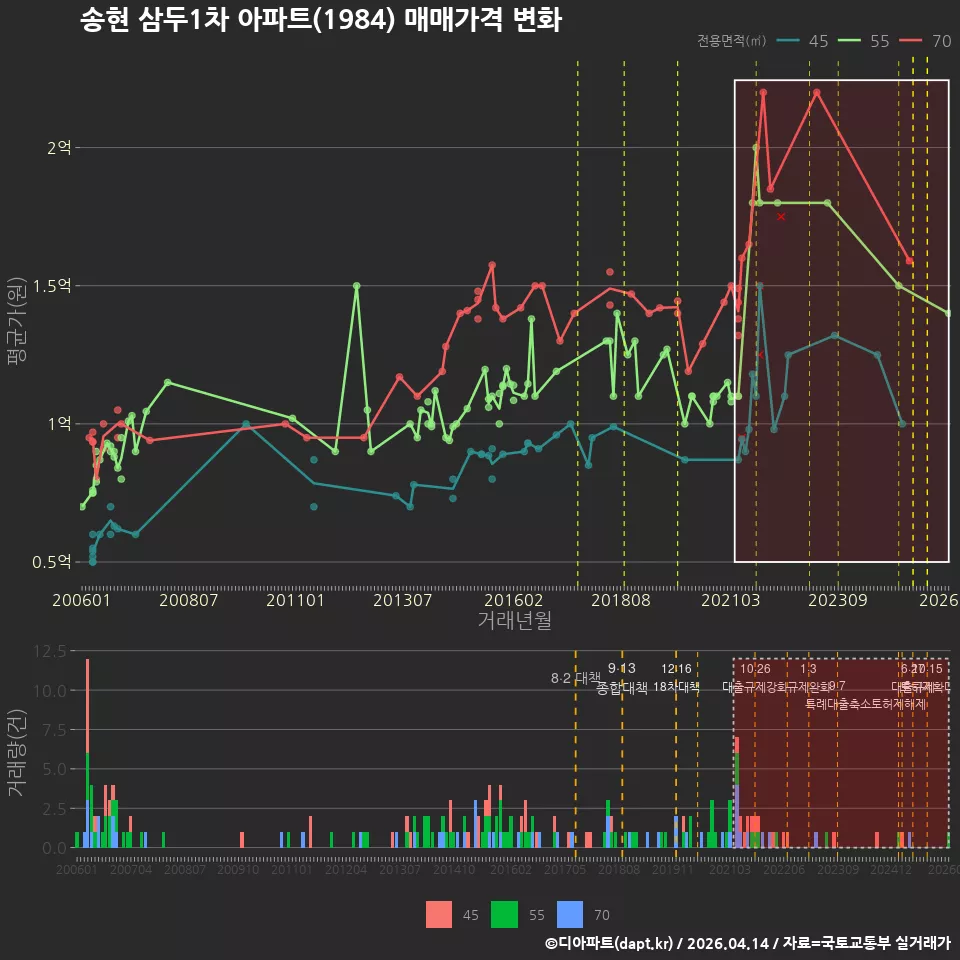Click the teal 45 legend line marker
Viewport: 960px width, 960px height.
click(x=788, y=41)
